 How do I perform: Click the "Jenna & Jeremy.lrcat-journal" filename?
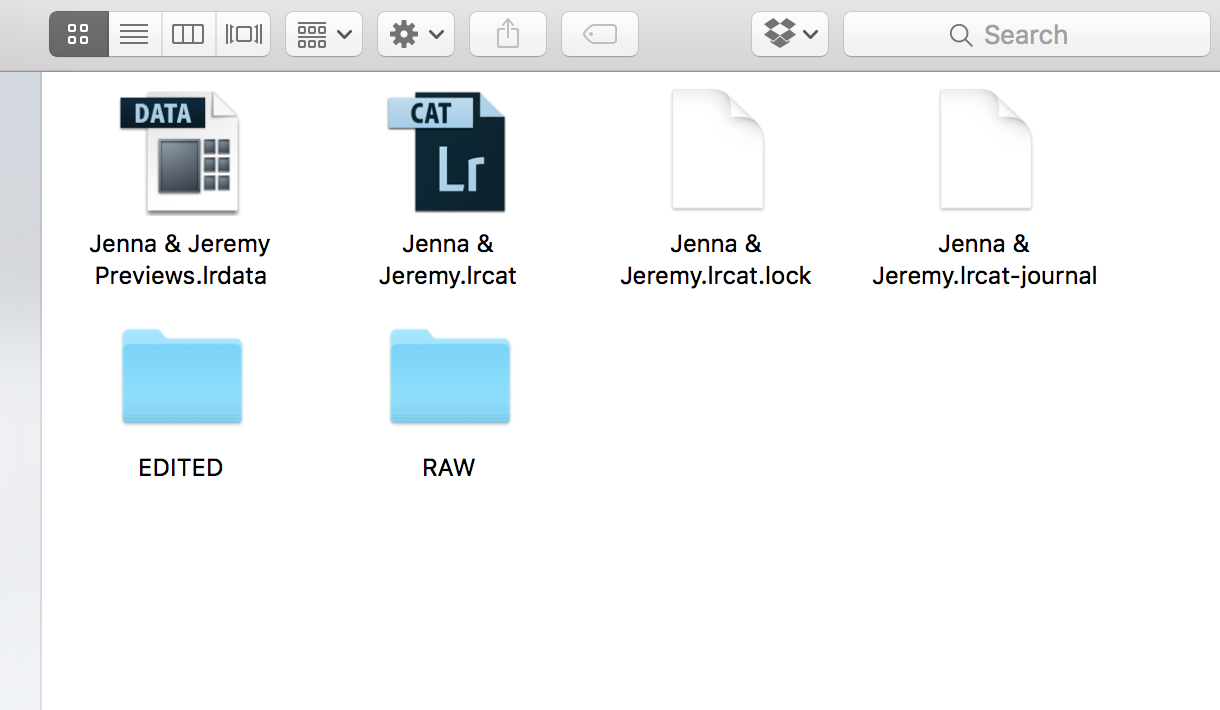pyautogui.click(x=984, y=260)
